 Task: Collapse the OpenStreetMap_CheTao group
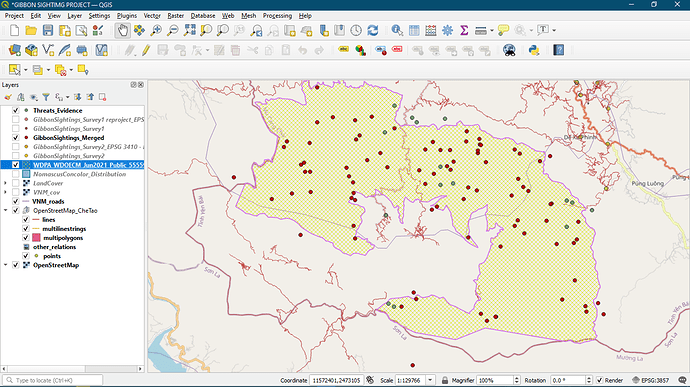(x=6, y=210)
